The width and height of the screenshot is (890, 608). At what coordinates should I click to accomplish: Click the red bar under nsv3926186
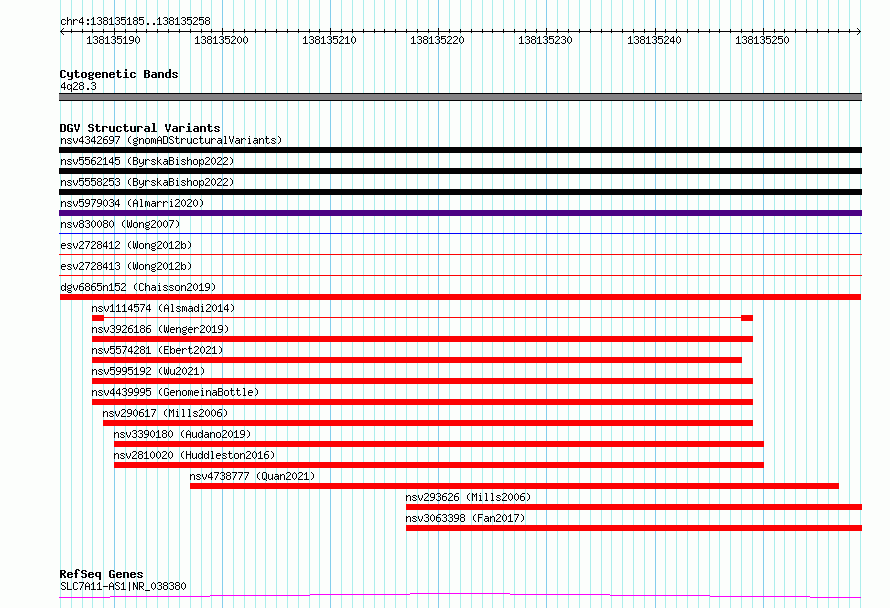[x=422, y=339]
